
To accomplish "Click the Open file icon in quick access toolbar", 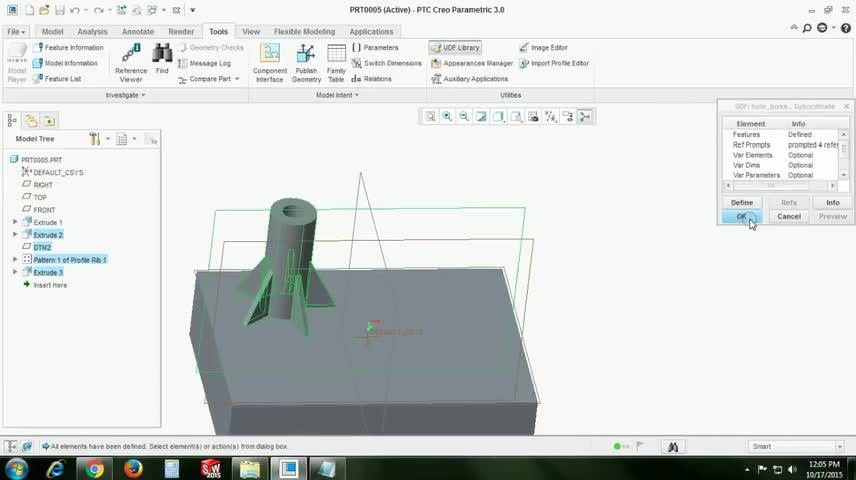I will tap(44, 10).
